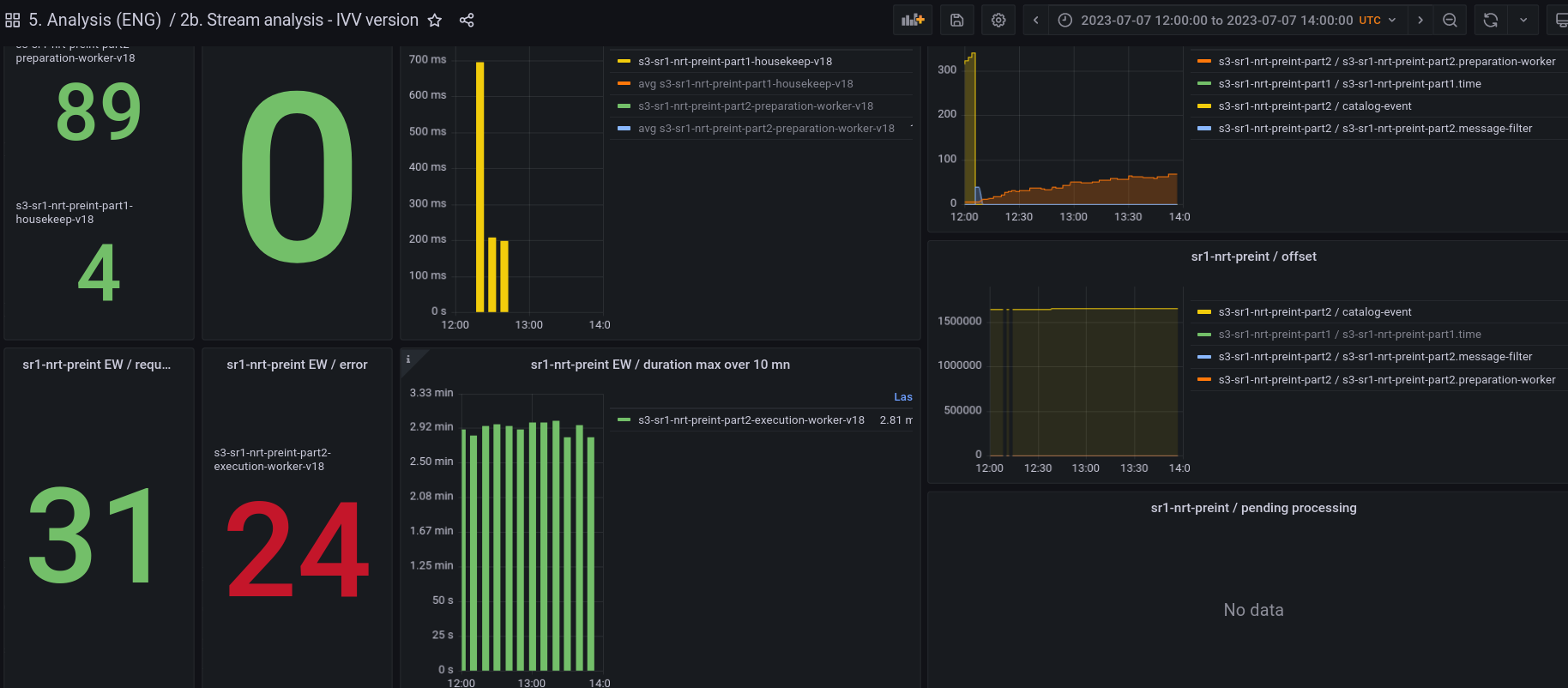
Task: Click the green 31 request stat value
Action: [91, 534]
